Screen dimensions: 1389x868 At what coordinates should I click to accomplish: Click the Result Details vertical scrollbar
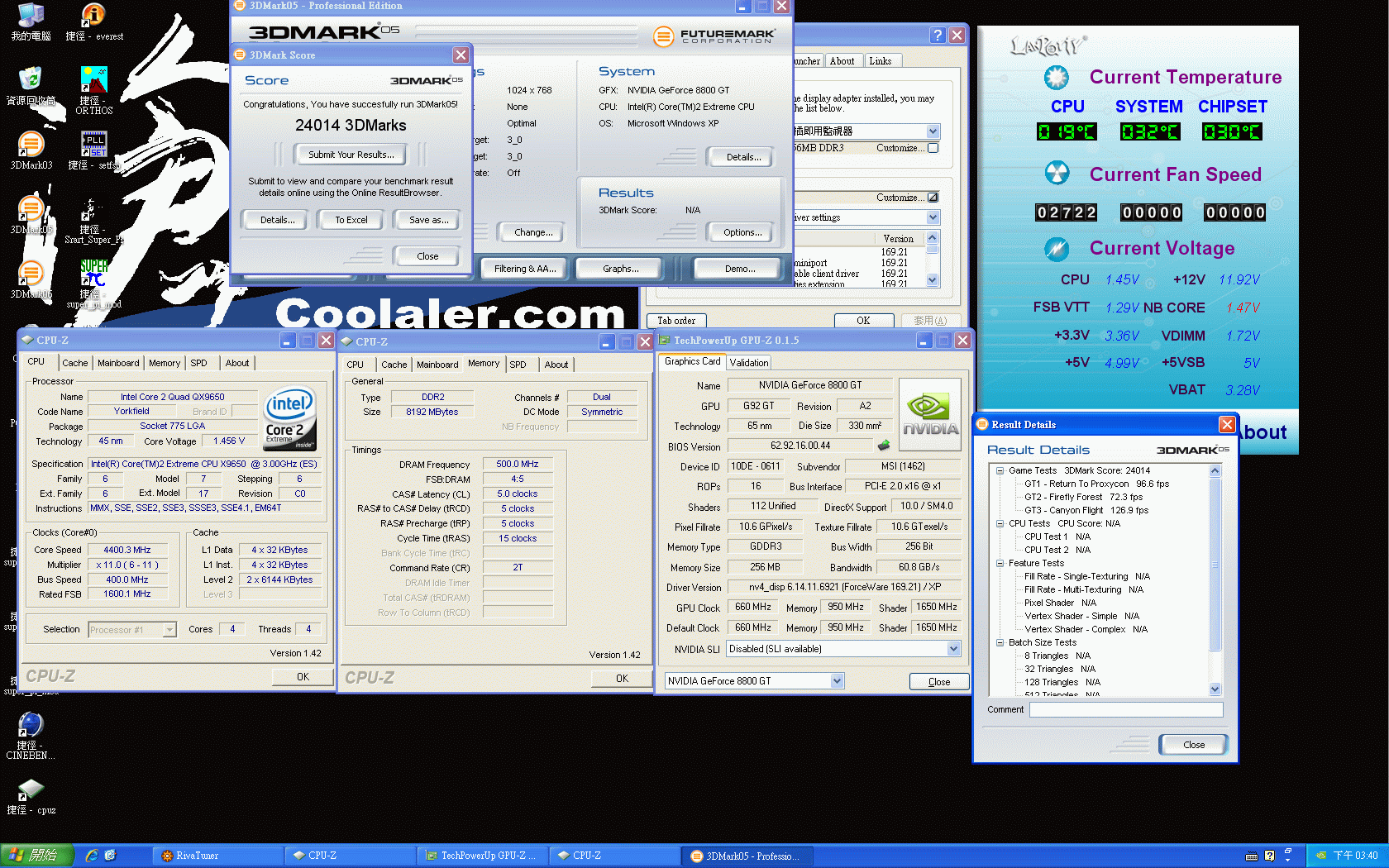coord(1215,579)
